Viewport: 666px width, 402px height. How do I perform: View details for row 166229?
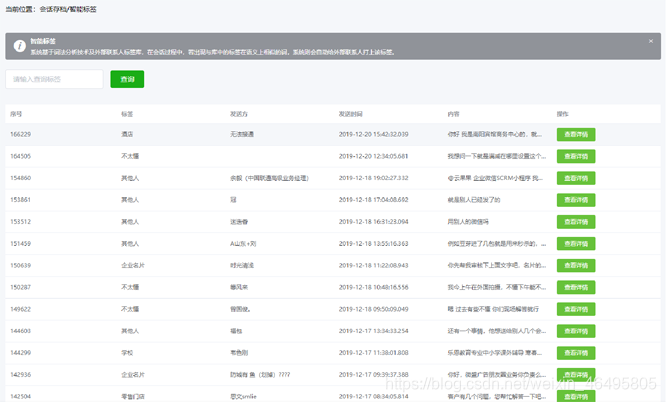coord(576,134)
